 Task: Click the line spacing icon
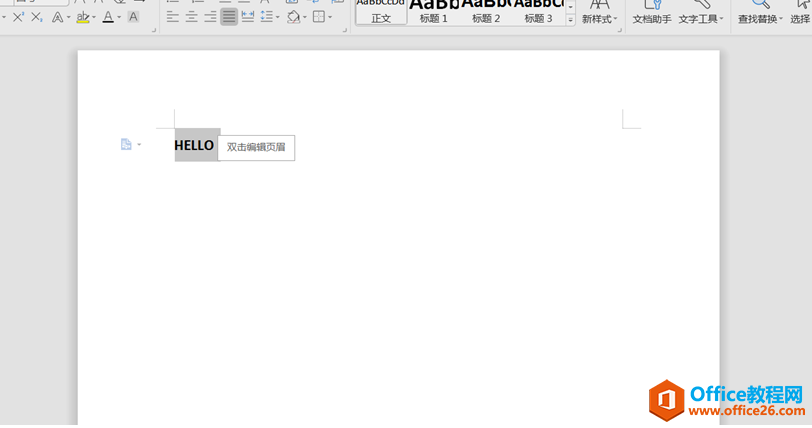(x=266, y=17)
